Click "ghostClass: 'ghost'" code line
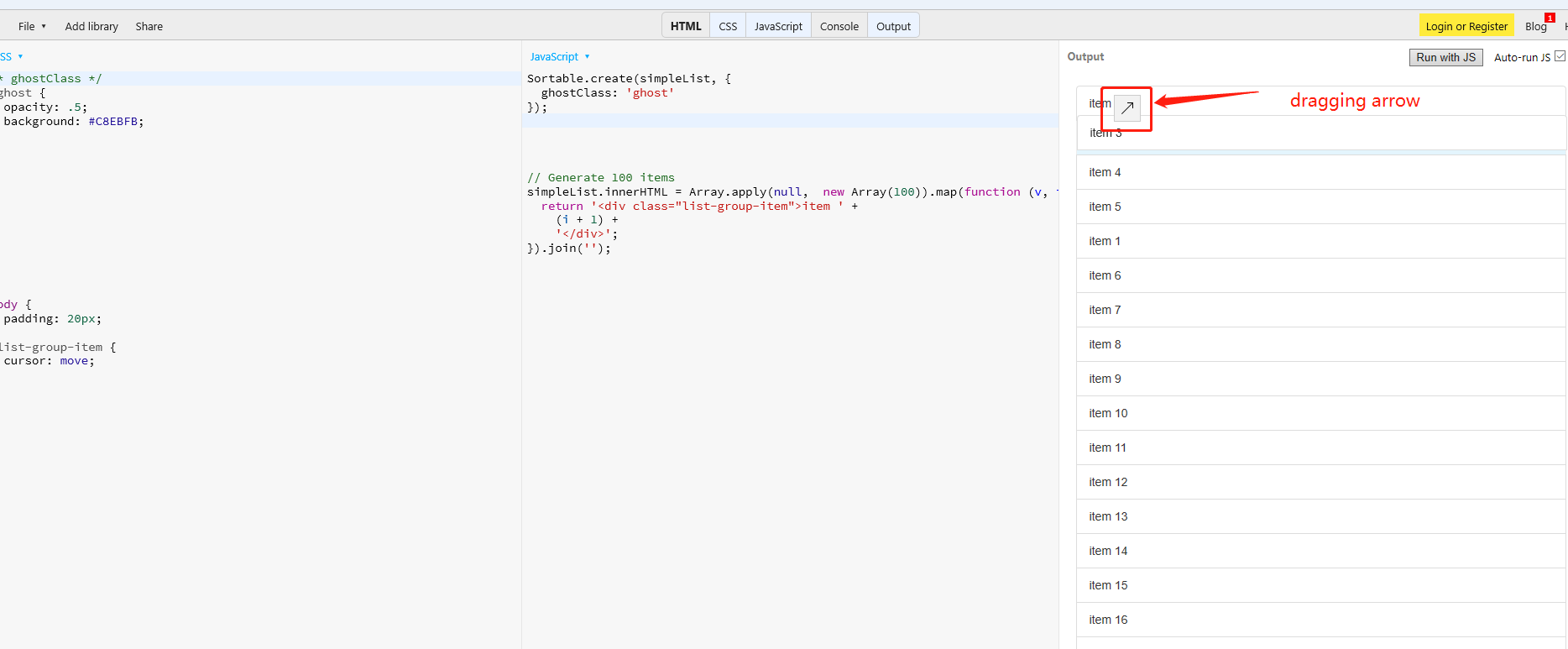Image resolution: width=1568 pixels, height=649 pixels. pos(608,92)
